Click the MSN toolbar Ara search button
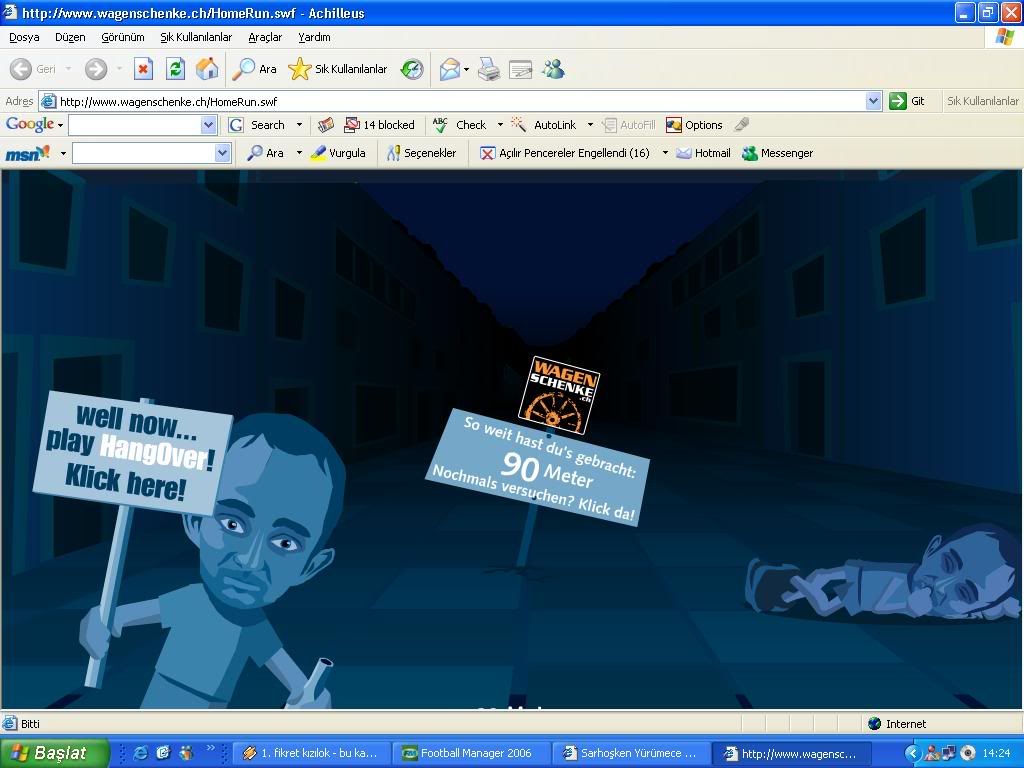Screen dimensions: 1024x768 pyautogui.click(x=265, y=153)
